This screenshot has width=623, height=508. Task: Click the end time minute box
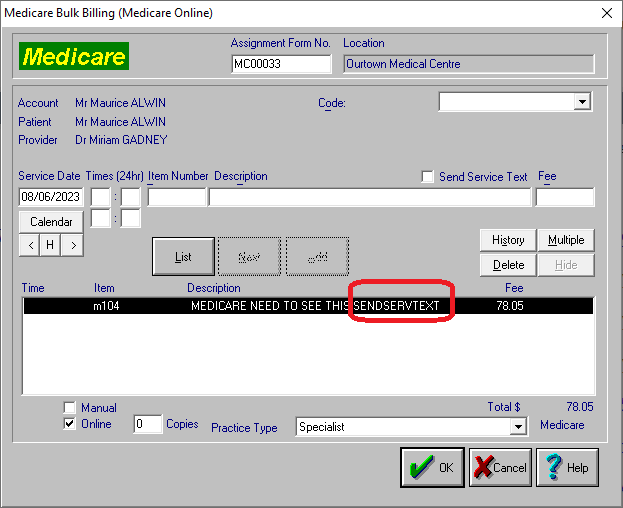tap(131, 218)
